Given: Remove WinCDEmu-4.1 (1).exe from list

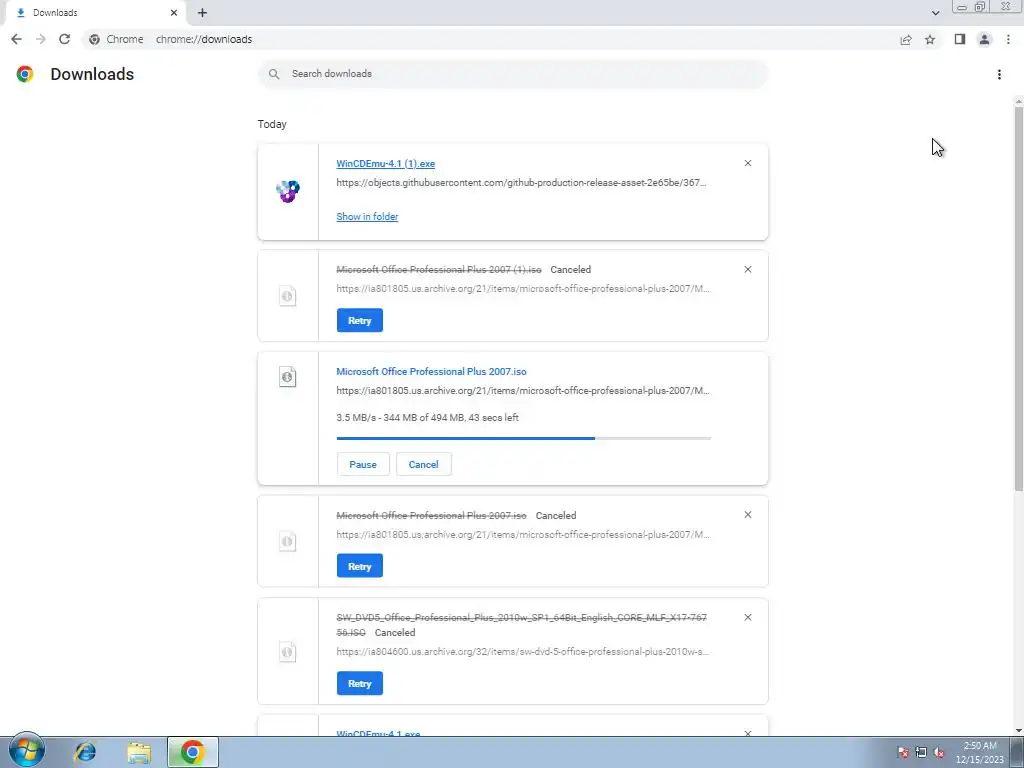Looking at the screenshot, I should 748,163.
